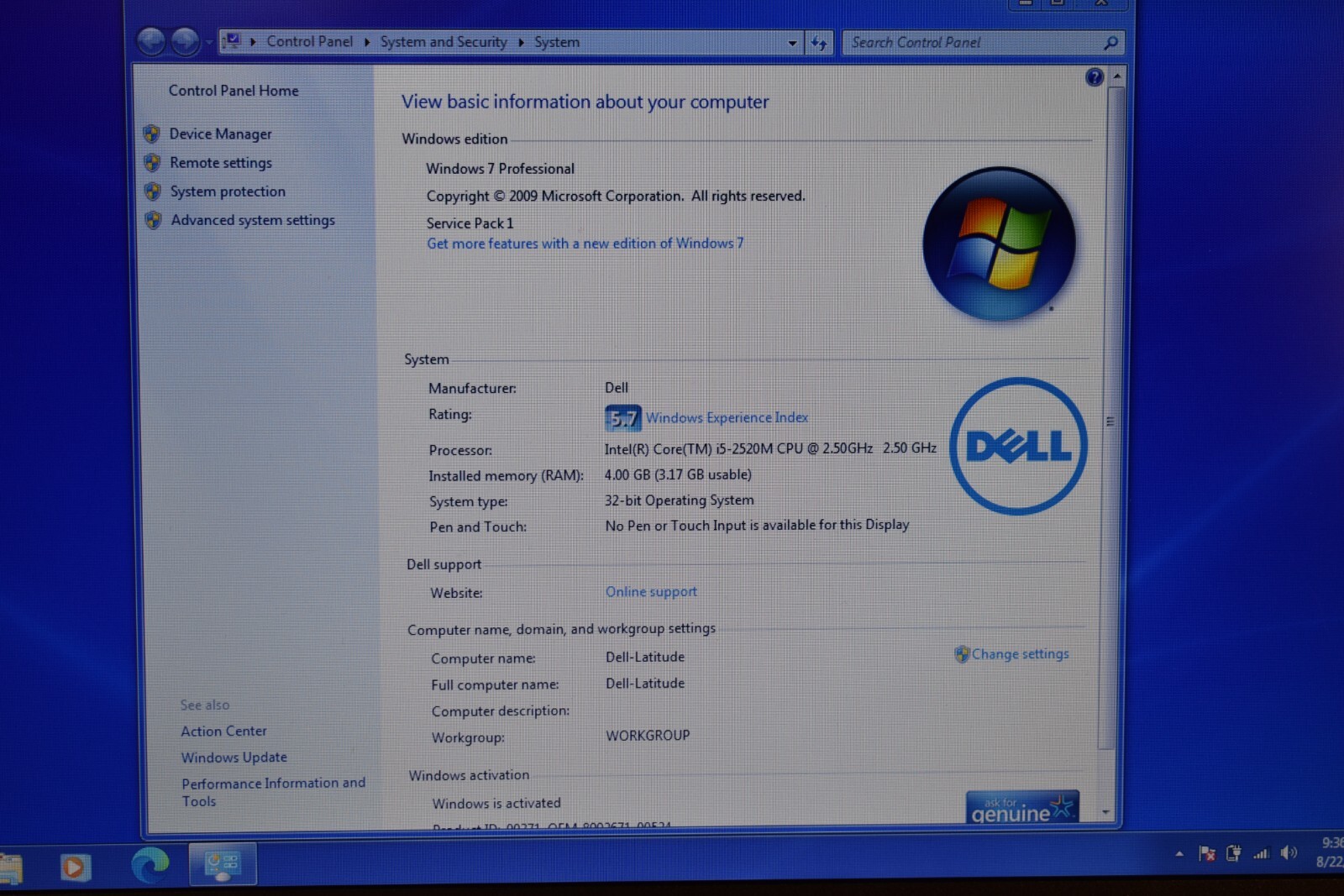1344x896 pixels.
Task: Click the Control Panel taskbar button
Action: click(223, 865)
